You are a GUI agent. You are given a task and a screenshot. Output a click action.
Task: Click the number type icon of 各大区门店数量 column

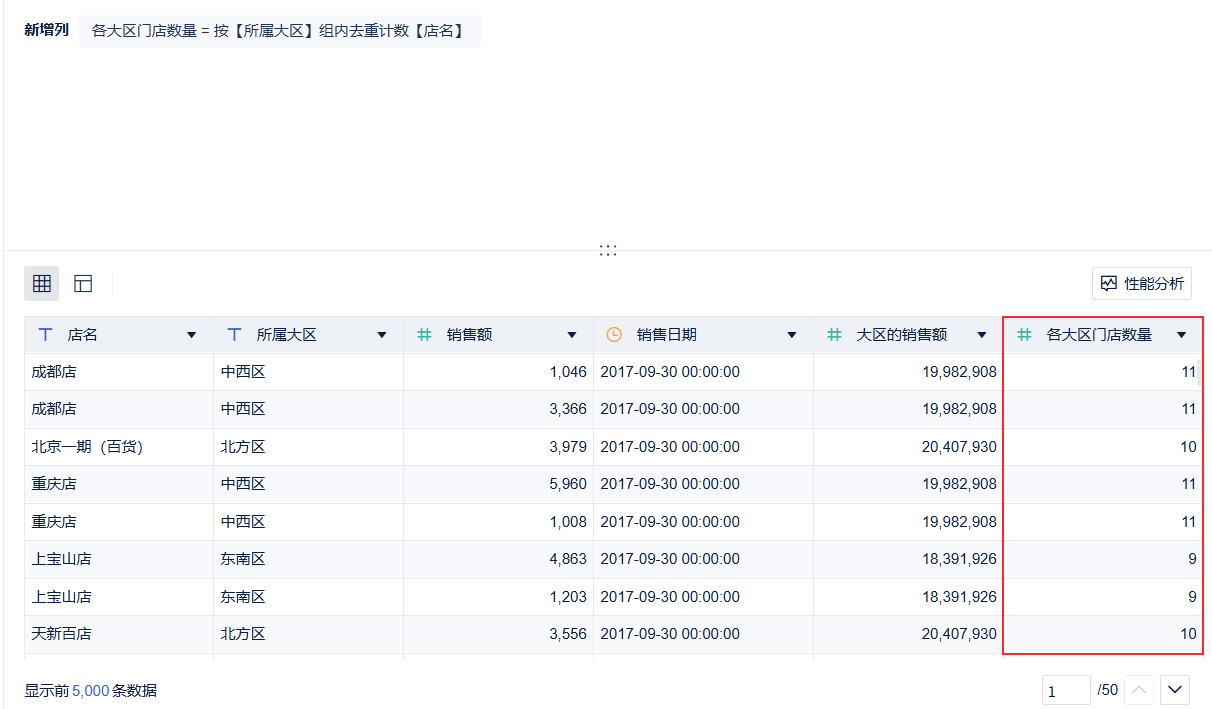pos(1024,335)
